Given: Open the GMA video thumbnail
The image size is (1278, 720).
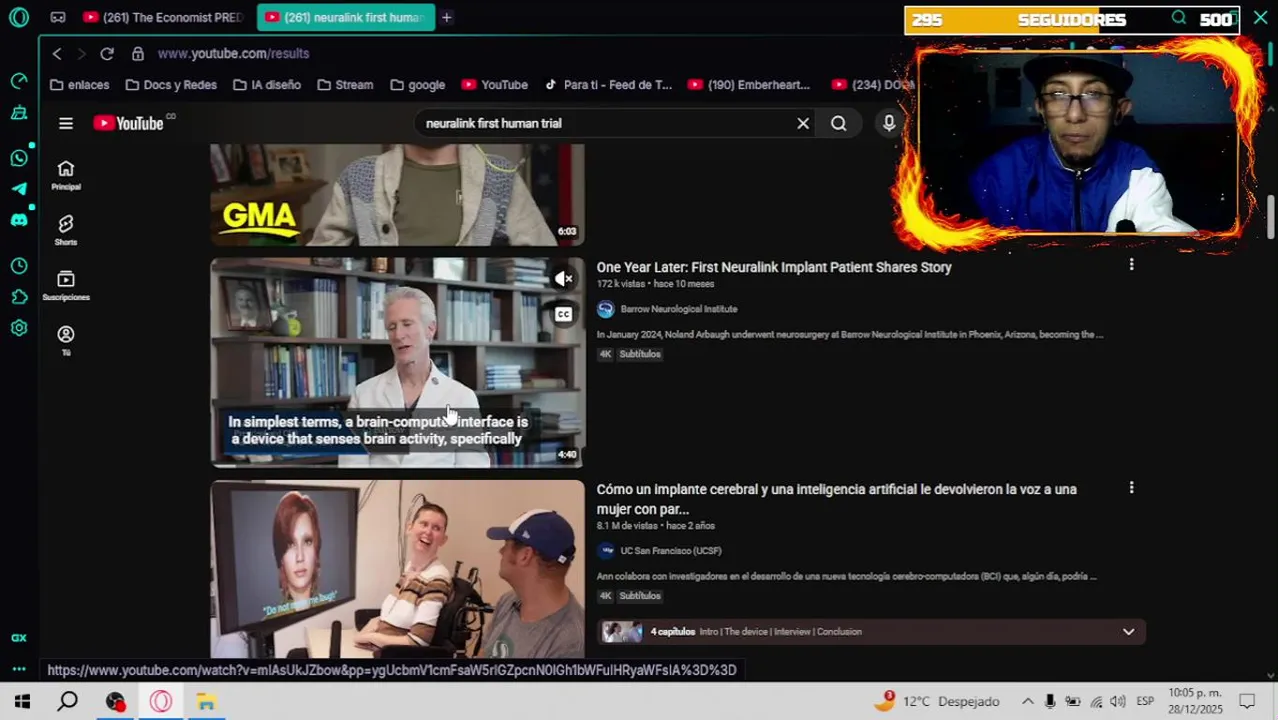Looking at the screenshot, I should 397,195.
